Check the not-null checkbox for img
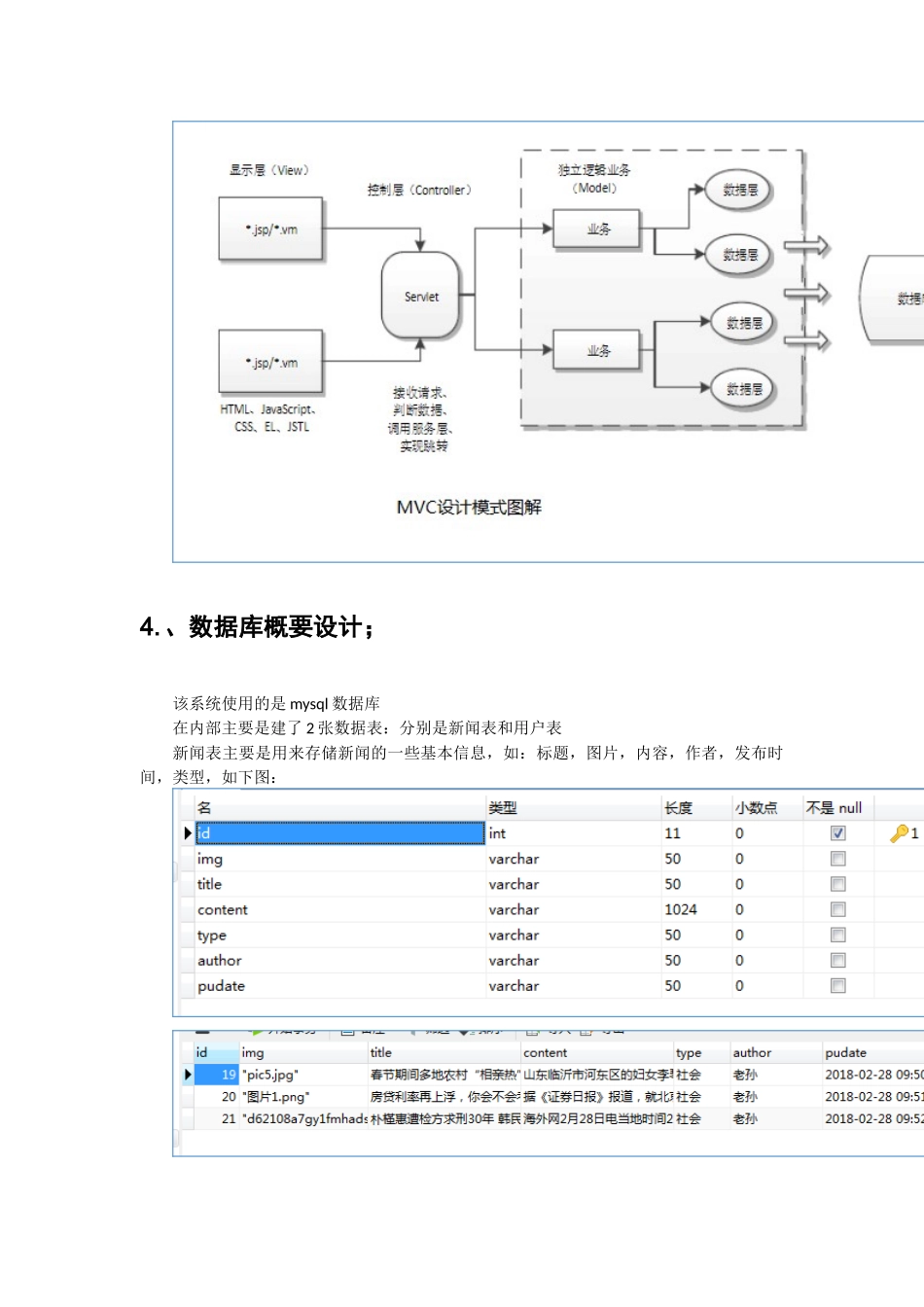This screenshot has width=924, height=1307. [x=837, y=859]
